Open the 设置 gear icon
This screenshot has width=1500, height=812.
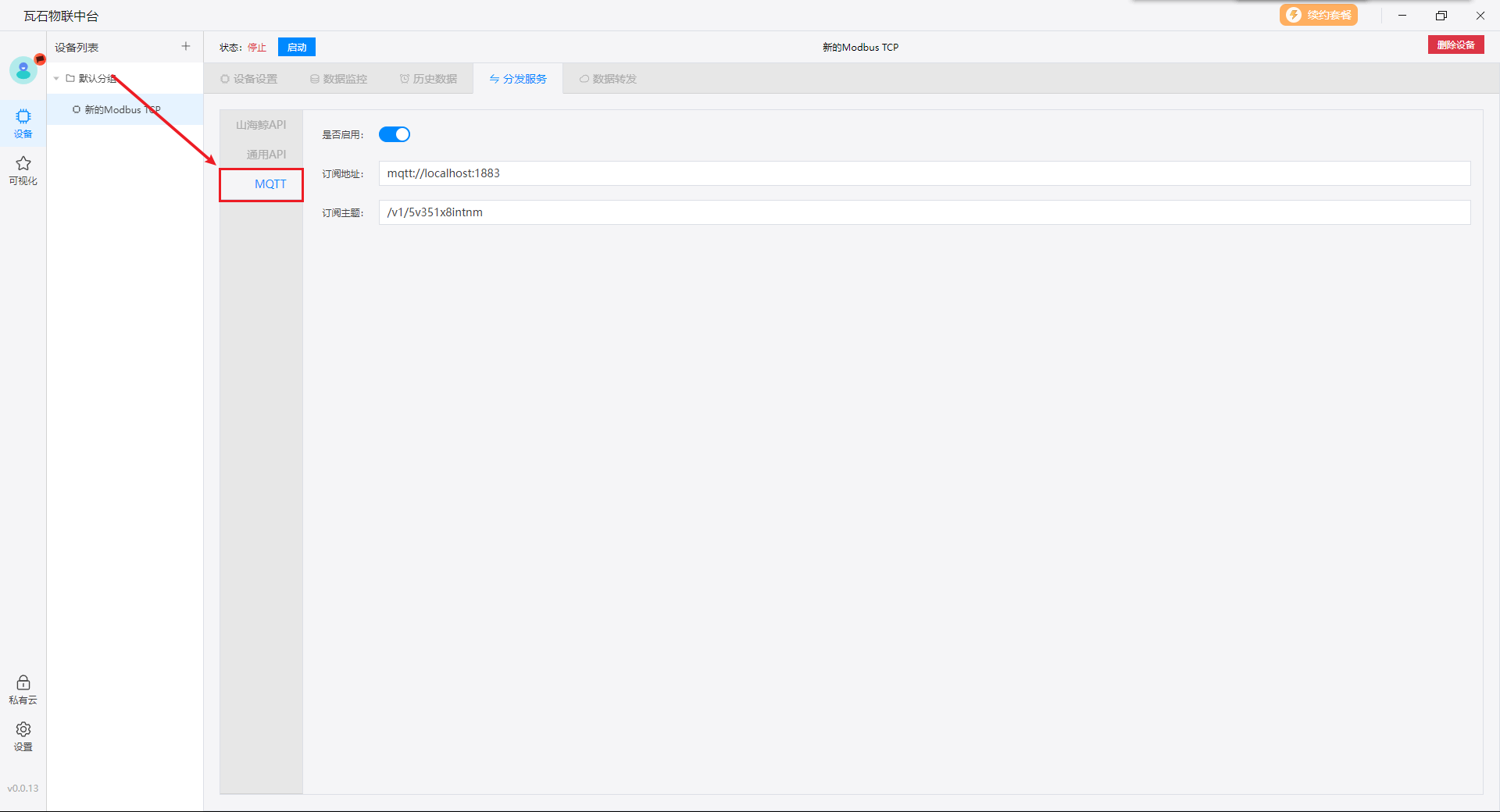click(x=23, y=730)
